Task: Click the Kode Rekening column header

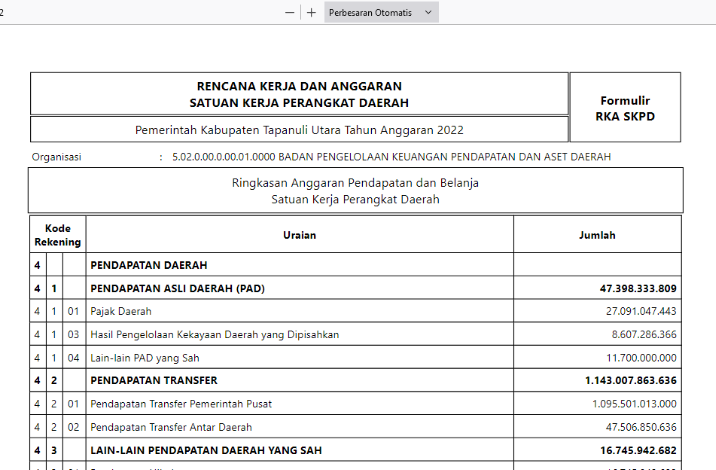Action: point(58,235)
